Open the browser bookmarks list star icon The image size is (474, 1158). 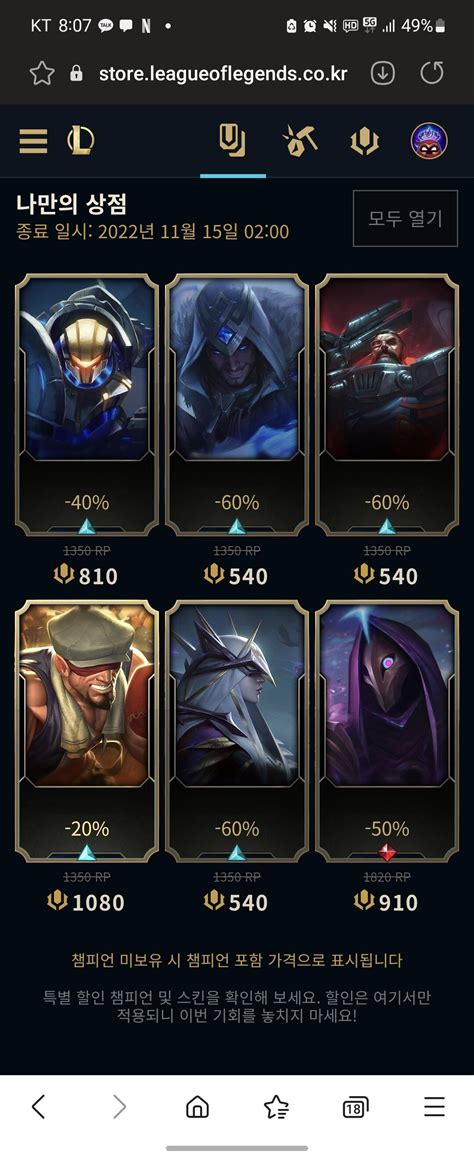(x=276, y=1106)
